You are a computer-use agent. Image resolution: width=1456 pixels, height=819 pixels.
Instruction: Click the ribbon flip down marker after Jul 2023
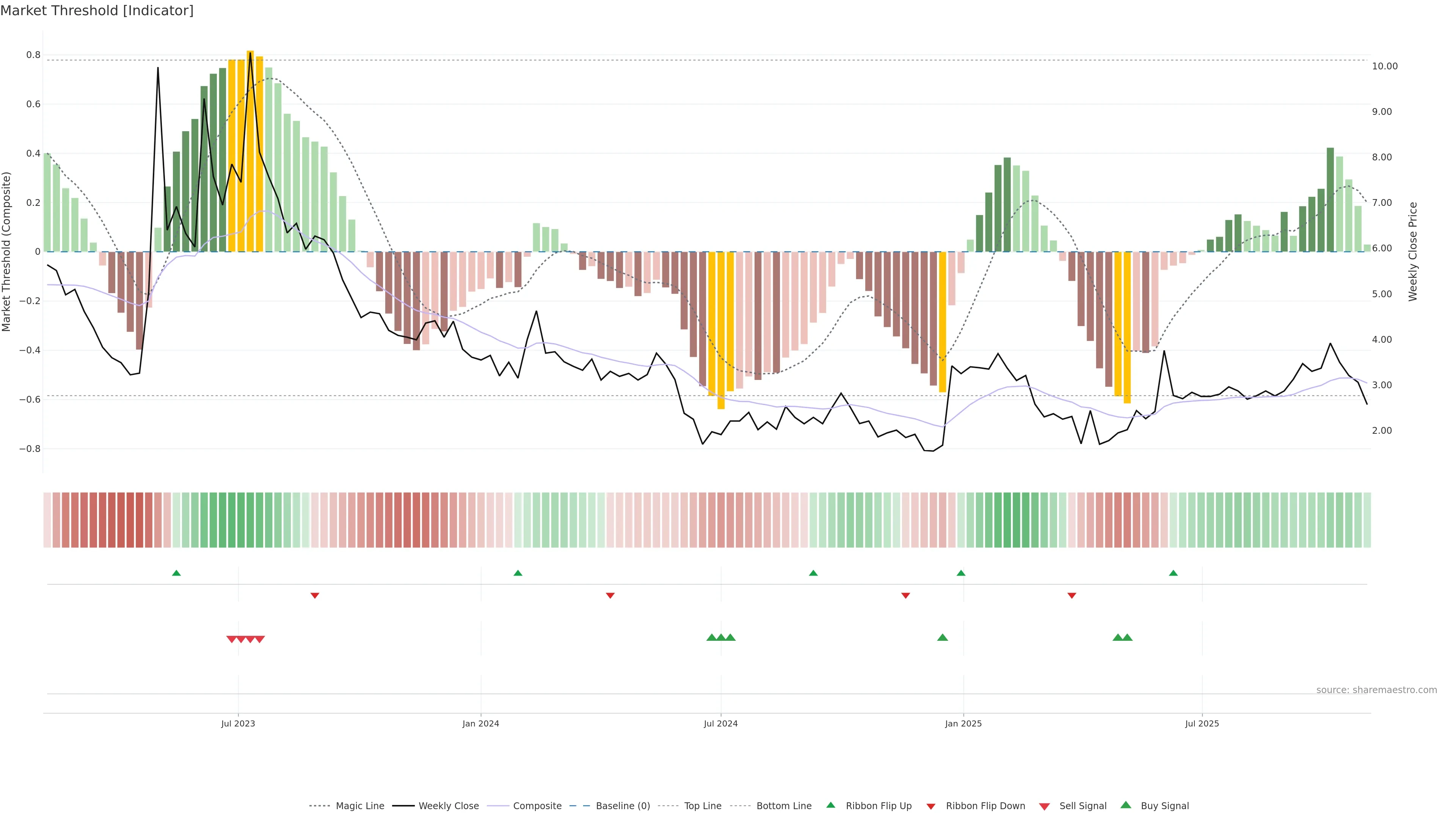click(x=315, y=596)
